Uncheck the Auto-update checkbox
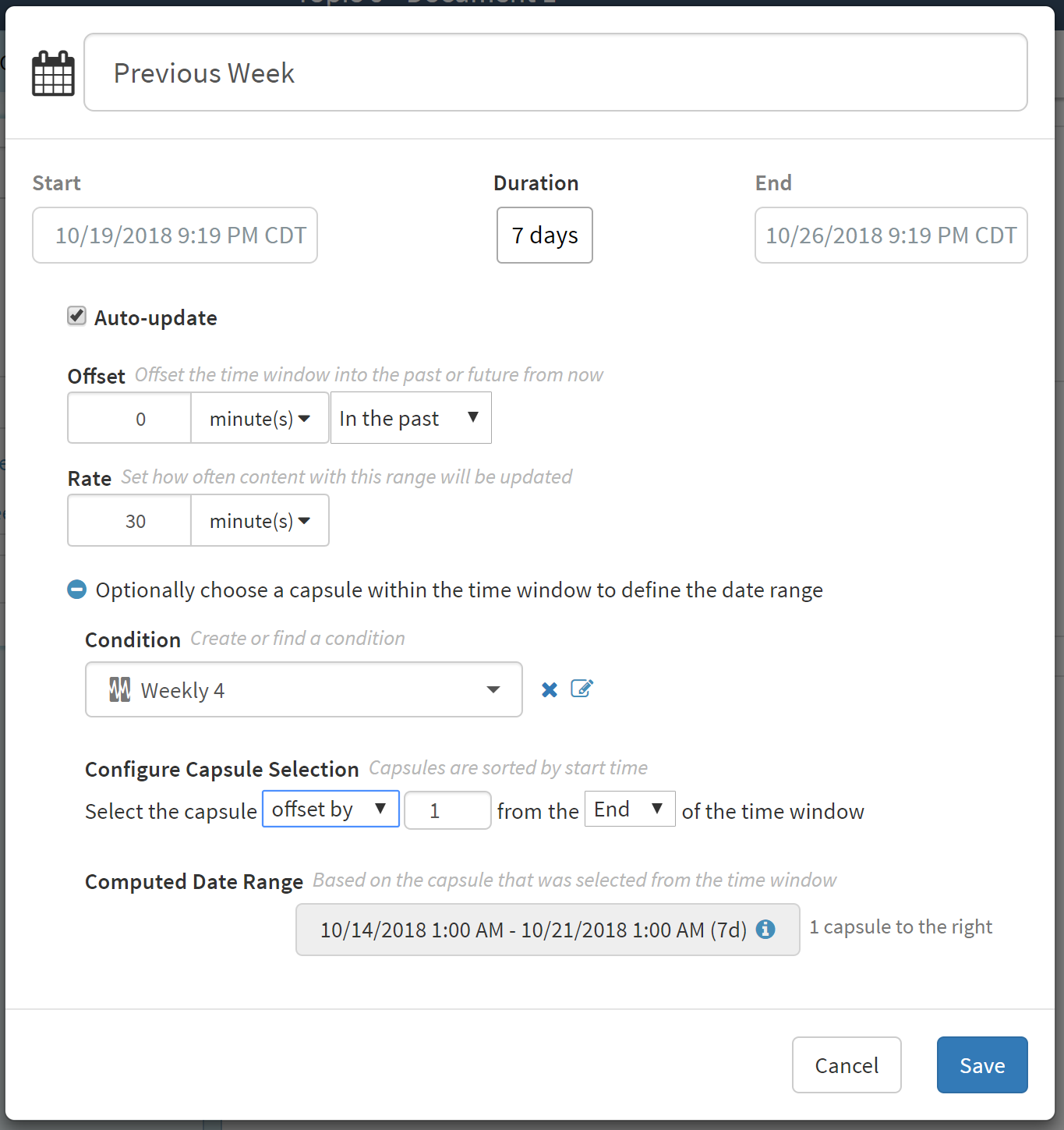This screenshot has width=1064, height=1130. (x=76, y=316)
